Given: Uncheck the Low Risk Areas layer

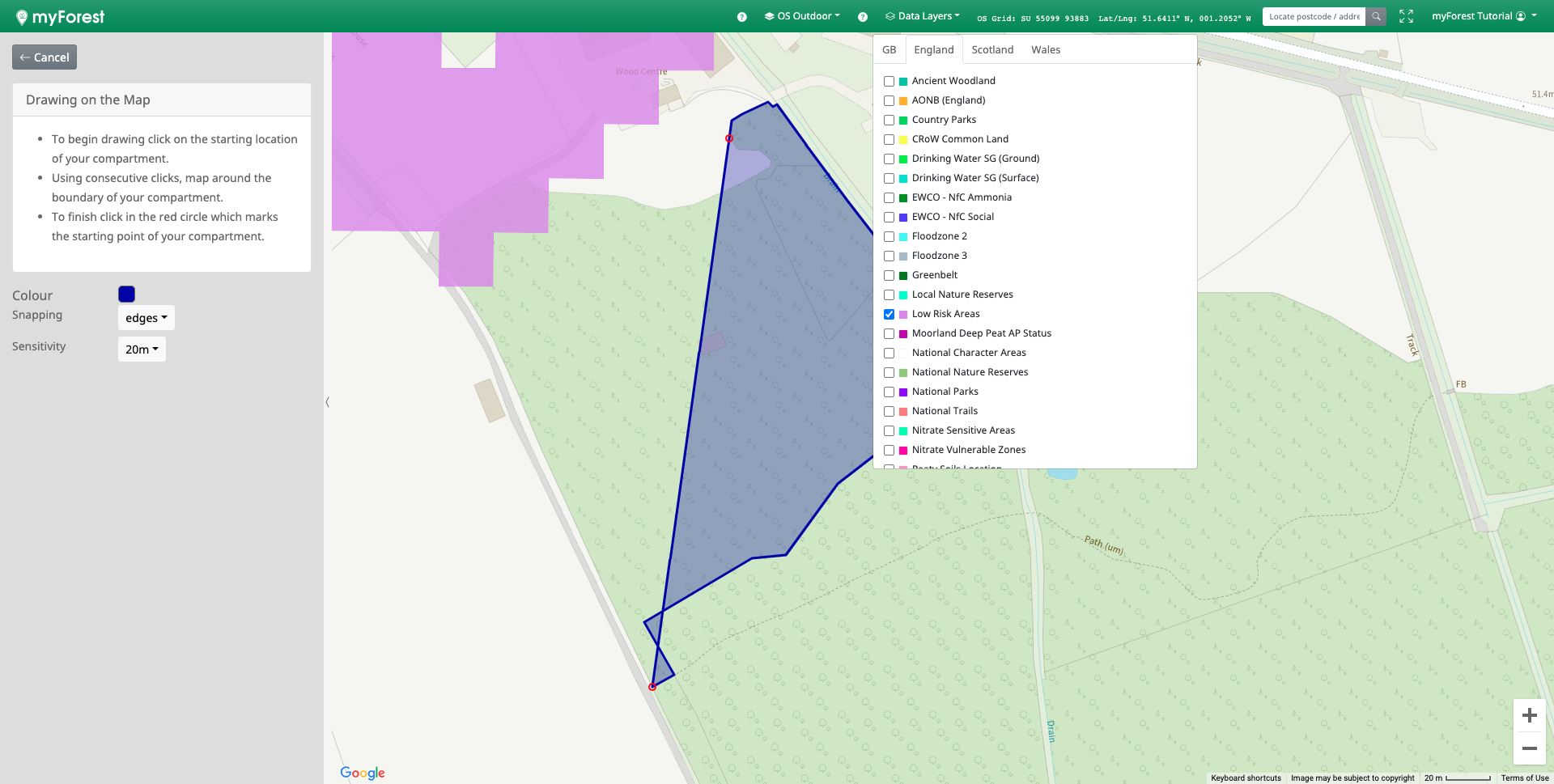Looking at the screenshot, I should 889,314.
